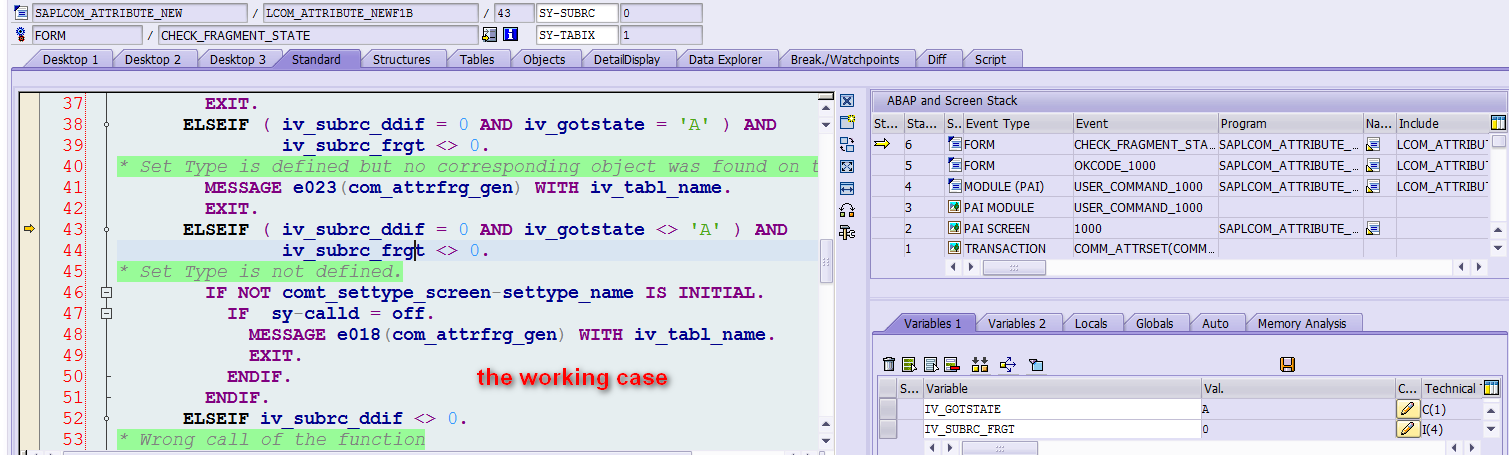Click the trash delete icon in Variables toolbar

[889, 365]
